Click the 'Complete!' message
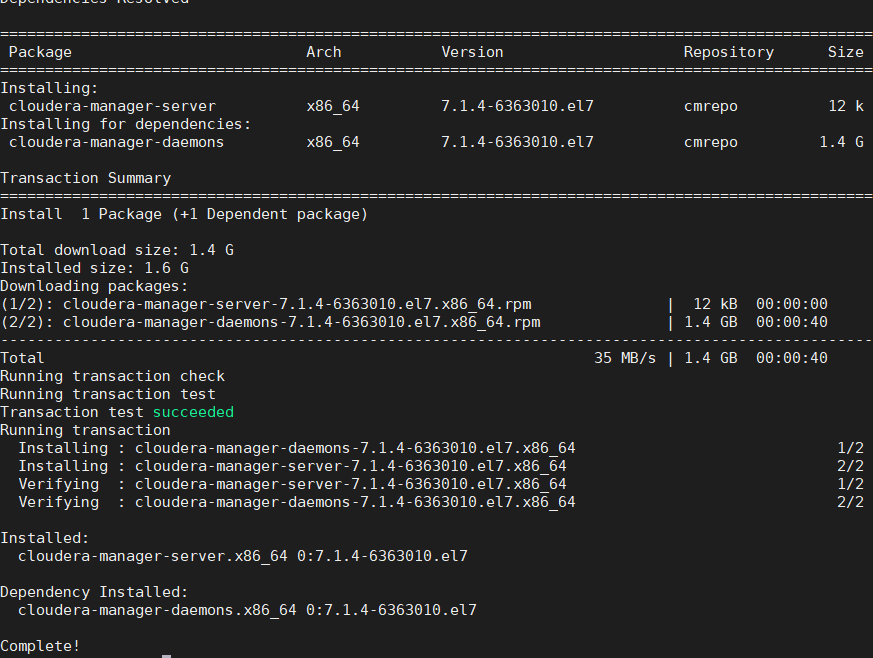 point(40,646)
